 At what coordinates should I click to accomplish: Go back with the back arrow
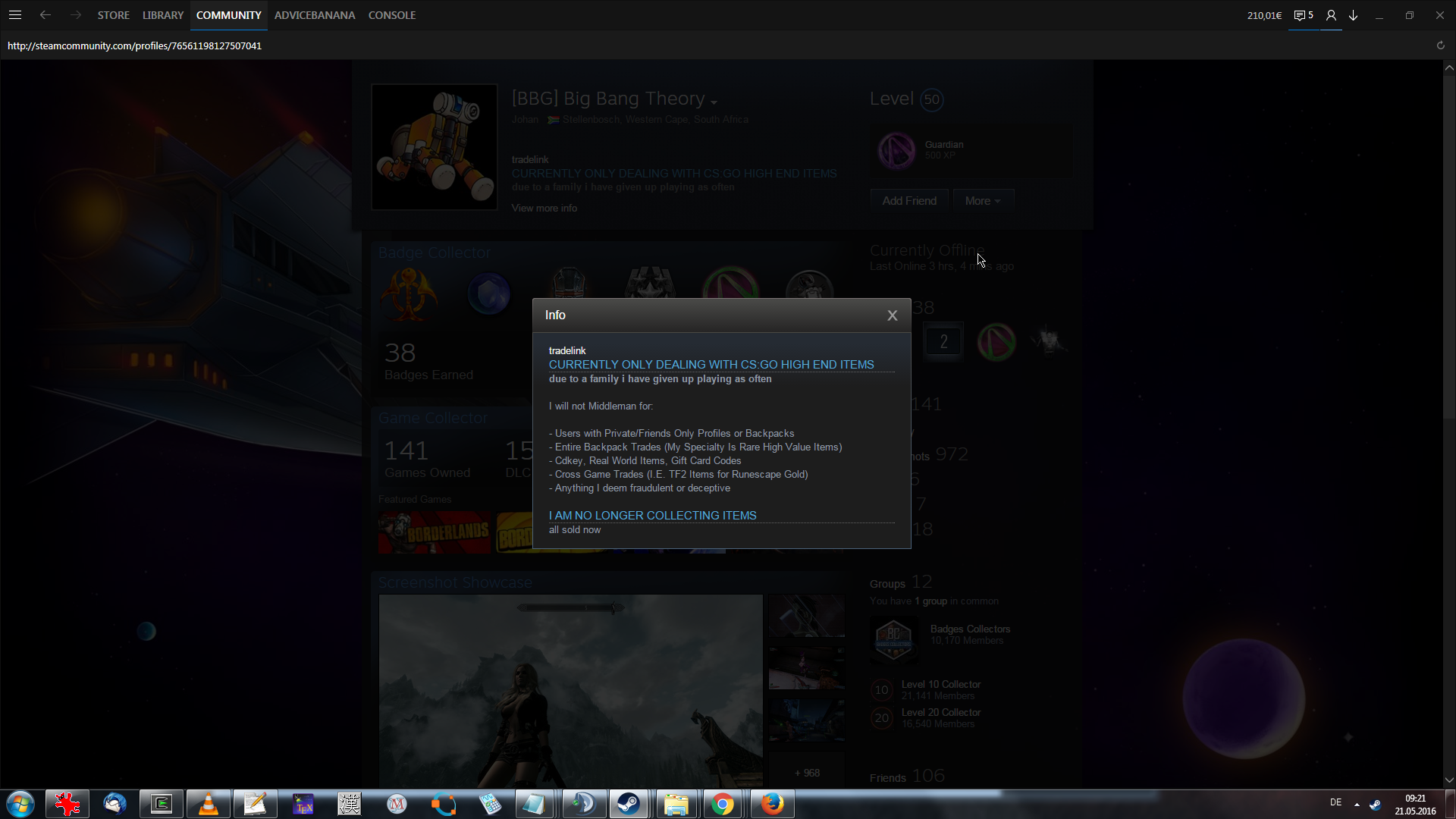tap(45, 15)
